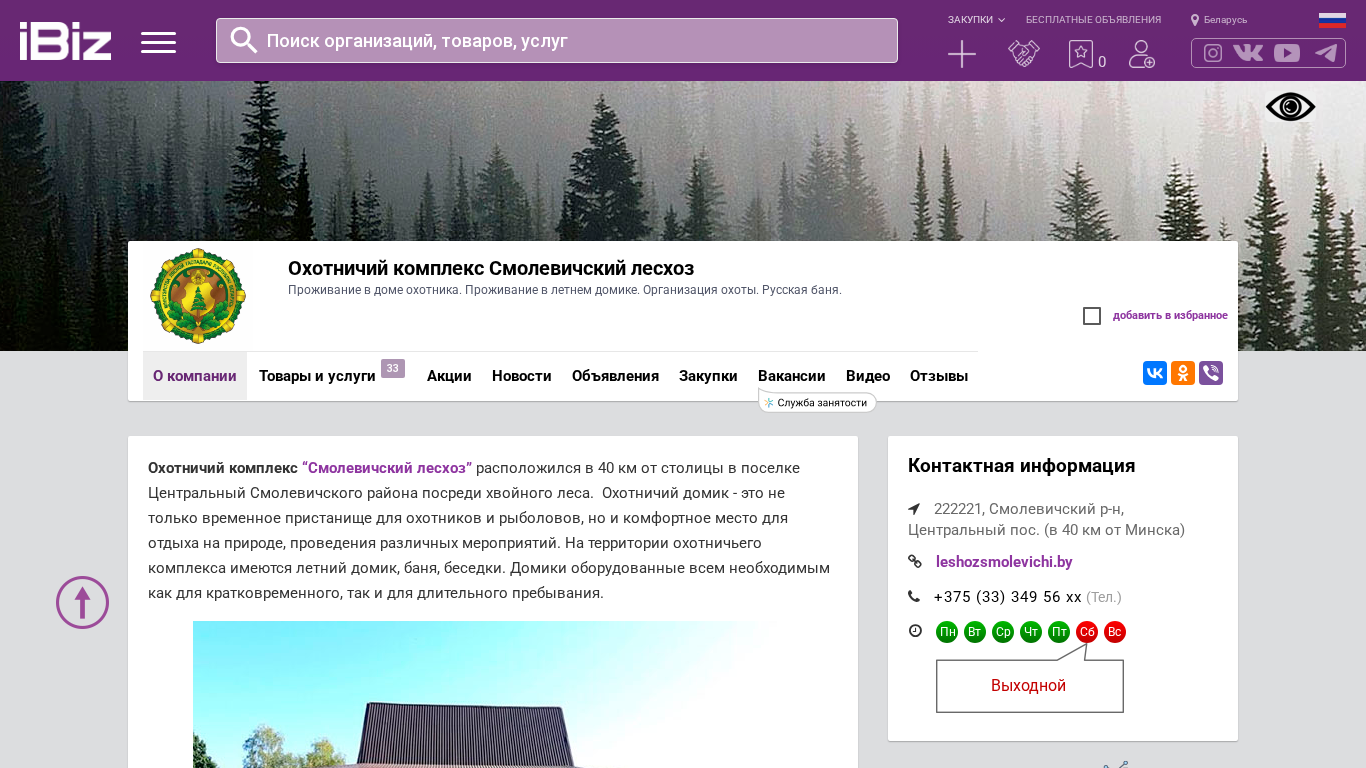Open the Объявления tab
This screenshot has height=768, width=1366.
click(x=615, y=376)
